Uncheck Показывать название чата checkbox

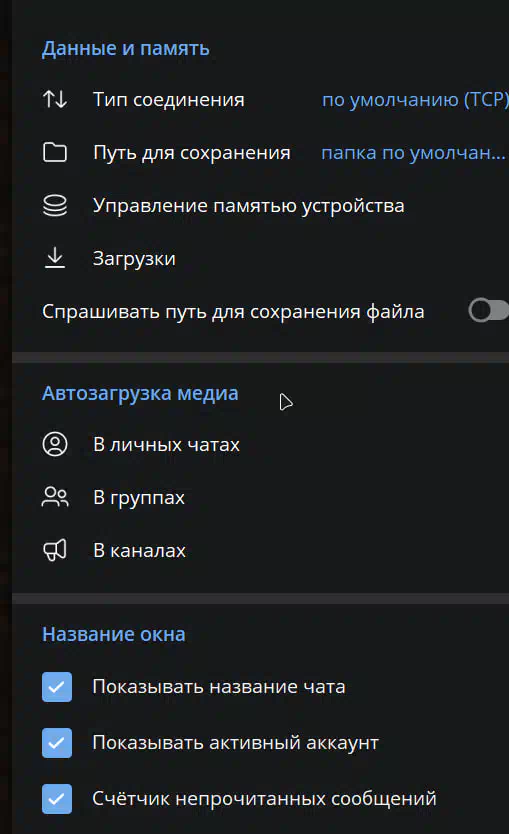pyautogui.click(x=57, y=687)
